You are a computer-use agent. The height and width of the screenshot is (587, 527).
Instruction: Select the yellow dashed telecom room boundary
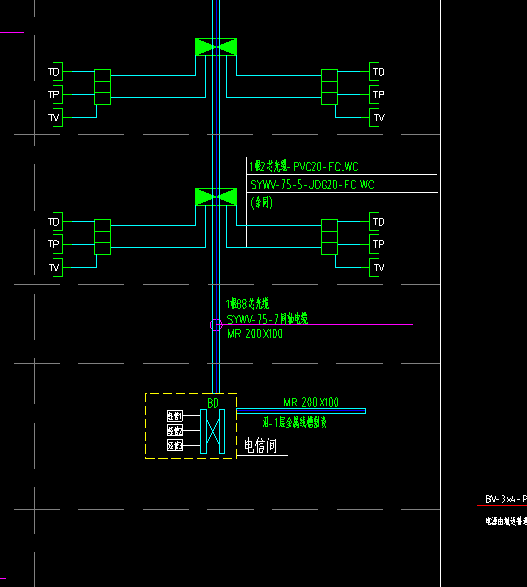191,426
